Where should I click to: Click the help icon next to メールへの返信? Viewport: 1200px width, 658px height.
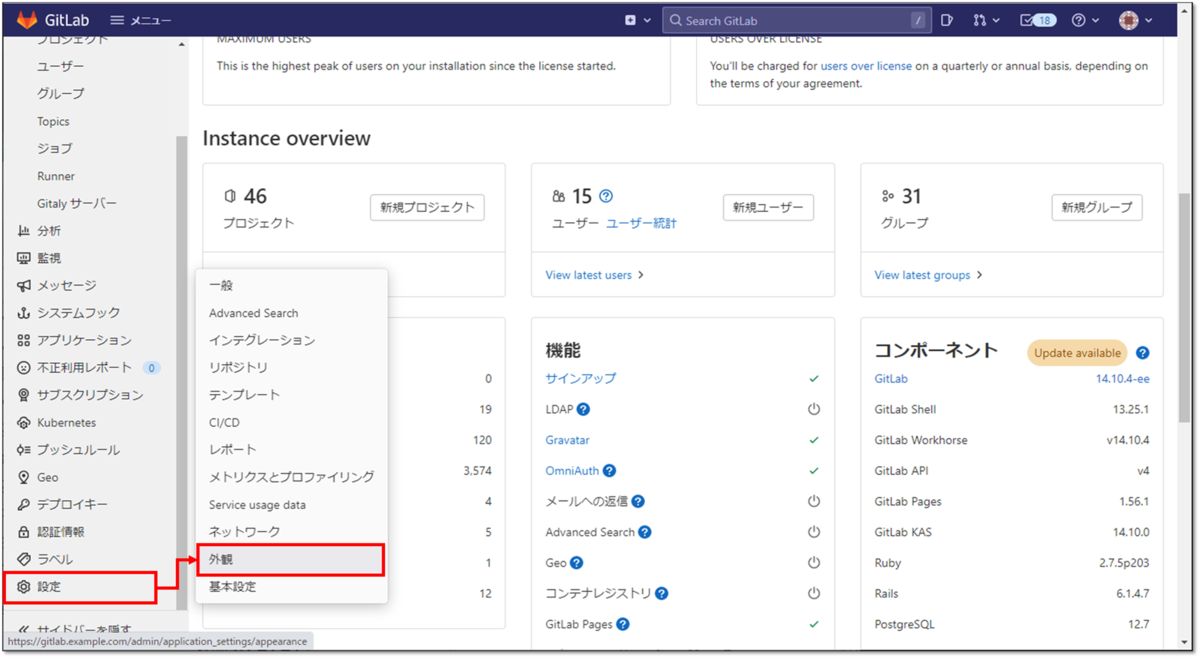pyautogui.click(x=638, y=502)
